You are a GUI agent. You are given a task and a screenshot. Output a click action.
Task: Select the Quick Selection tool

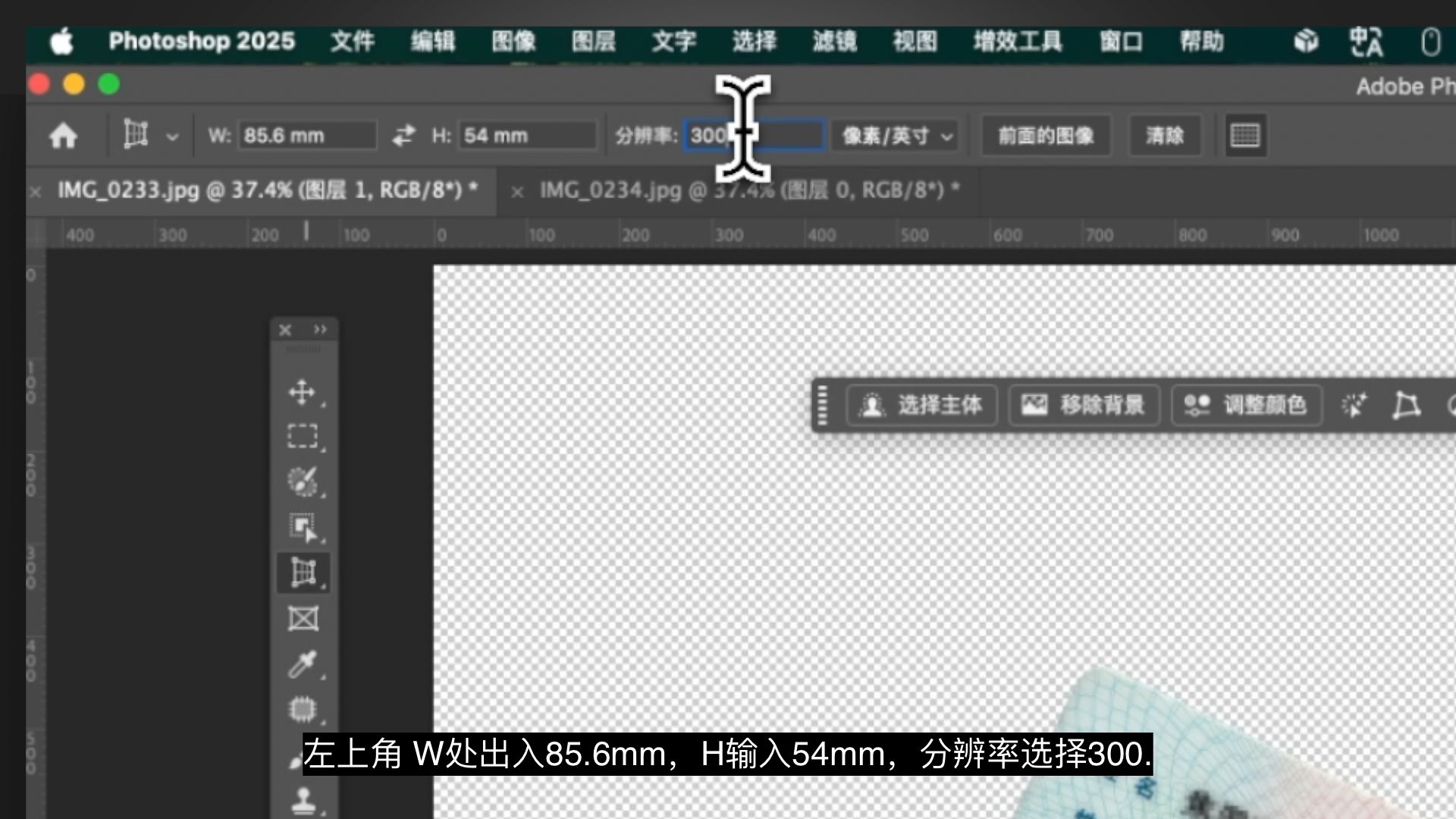coord(303,481)
